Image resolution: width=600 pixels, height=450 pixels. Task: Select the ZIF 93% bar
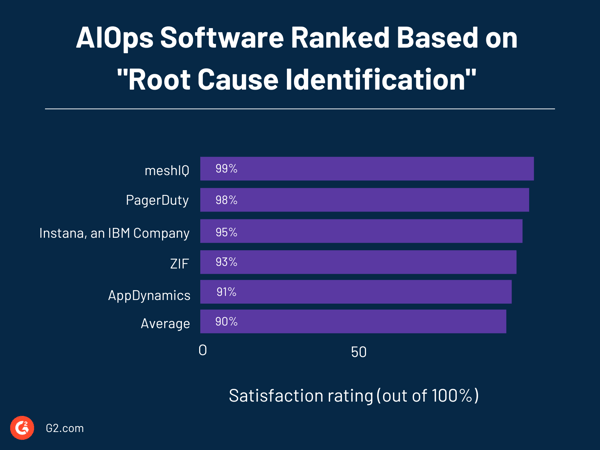pos(358,262)
